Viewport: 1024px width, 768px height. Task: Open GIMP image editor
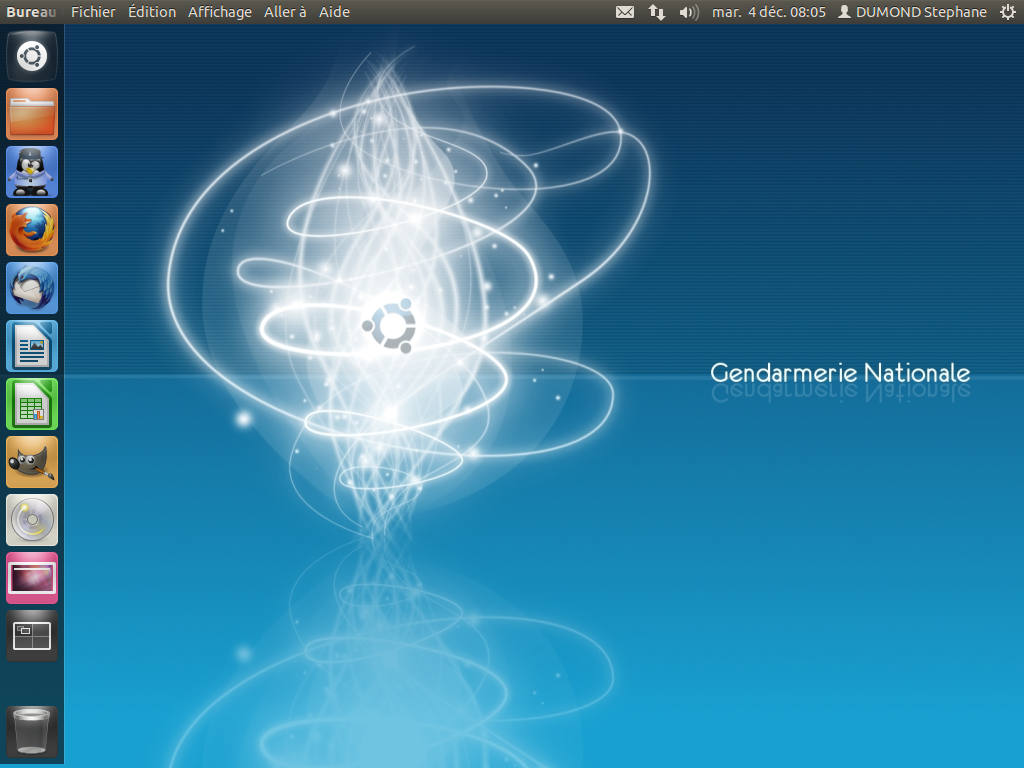31,462
